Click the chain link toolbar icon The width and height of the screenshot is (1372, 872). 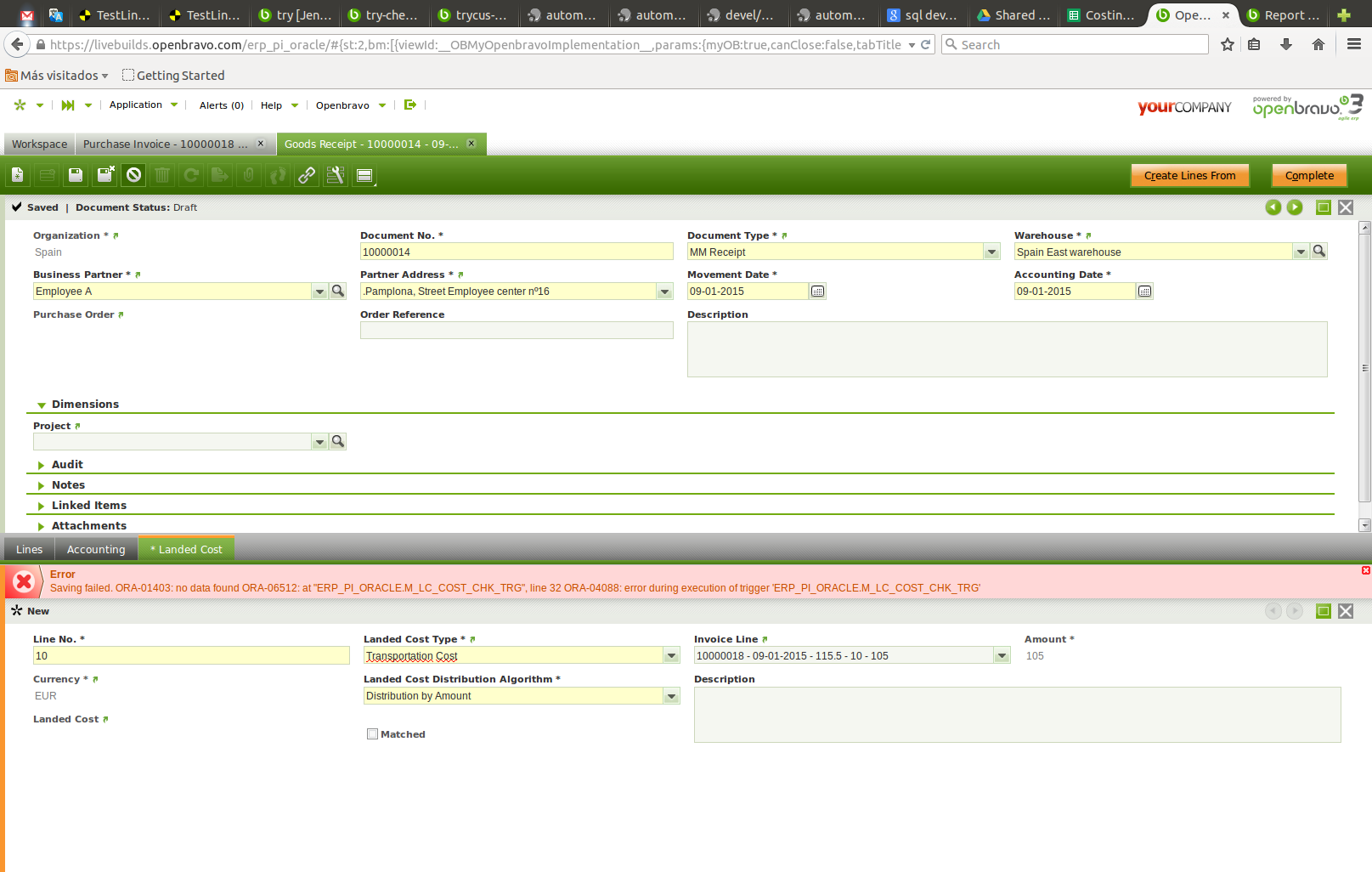click(307, 175)
